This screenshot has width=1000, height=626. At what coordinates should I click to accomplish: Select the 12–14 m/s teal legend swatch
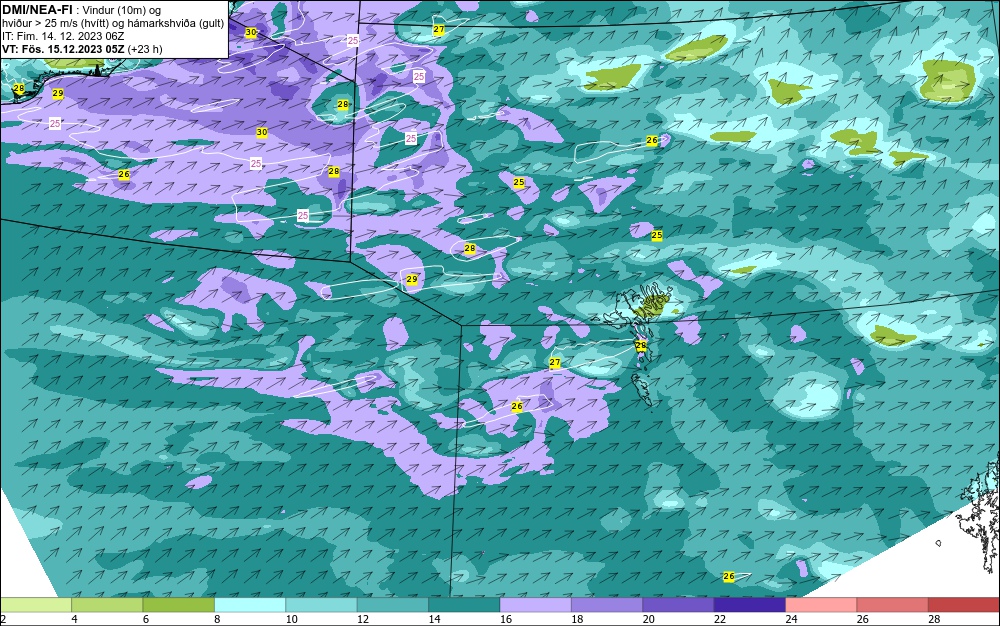click(393, 605)
